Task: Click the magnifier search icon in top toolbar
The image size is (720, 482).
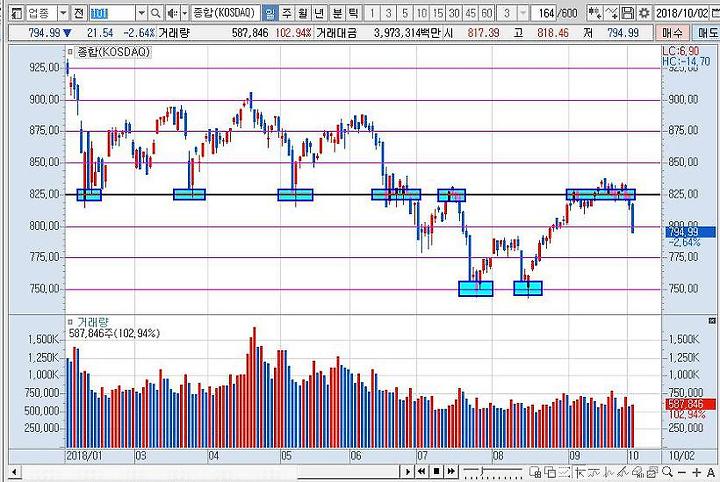Action: [x=156, y=13]
